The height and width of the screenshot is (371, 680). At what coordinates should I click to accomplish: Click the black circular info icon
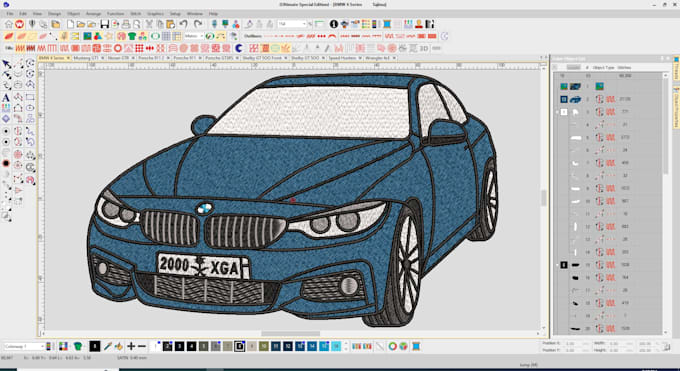333,24
